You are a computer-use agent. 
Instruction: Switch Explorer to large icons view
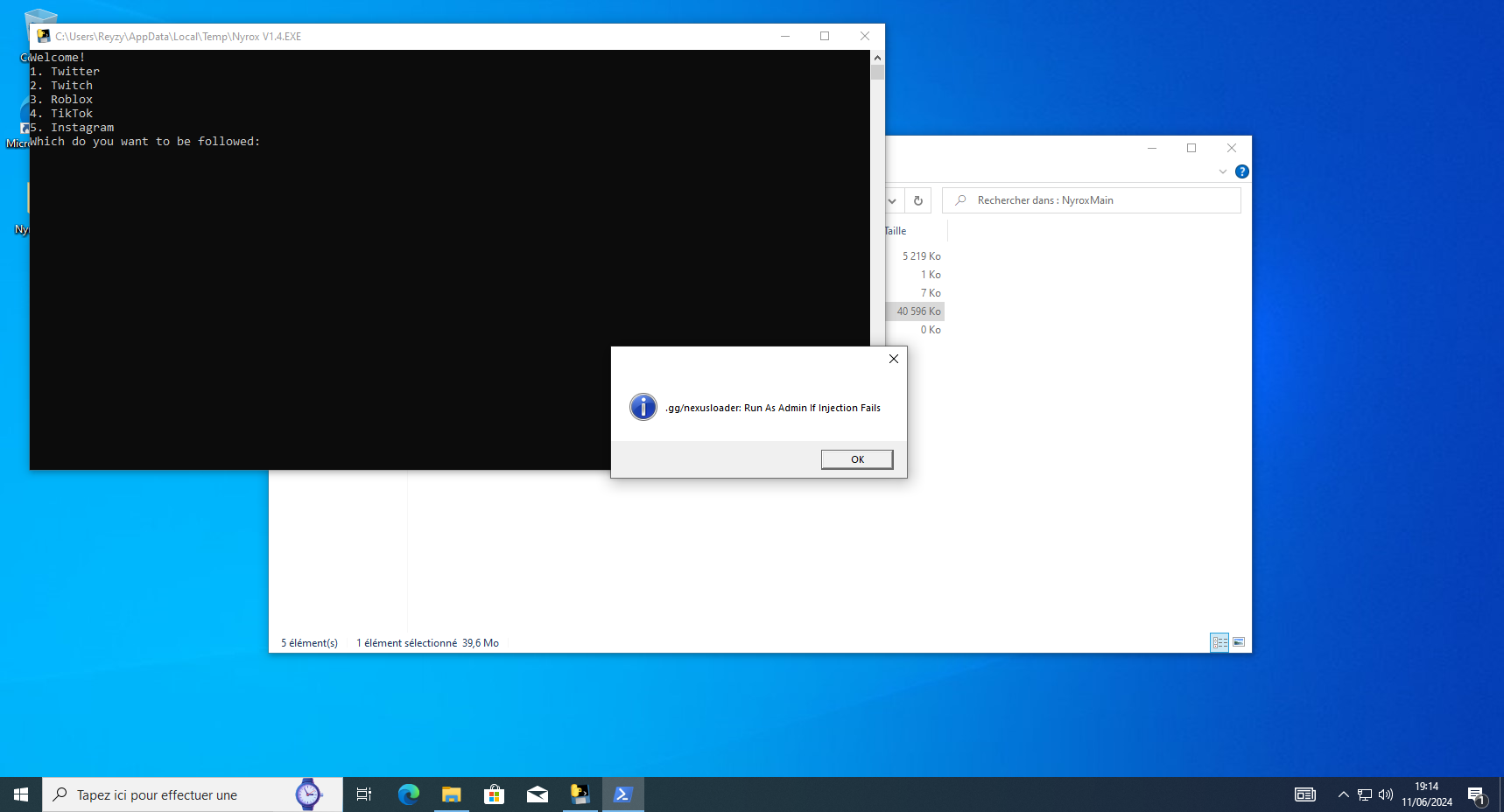click(x=1239, y=642)
